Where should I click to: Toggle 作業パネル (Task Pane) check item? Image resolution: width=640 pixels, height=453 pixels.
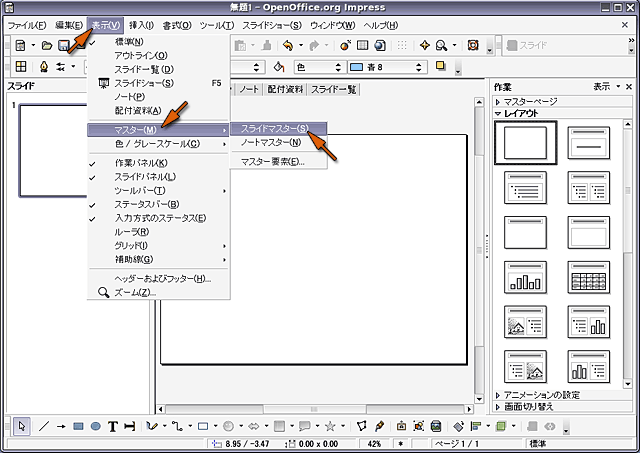[x=141, y=163]
